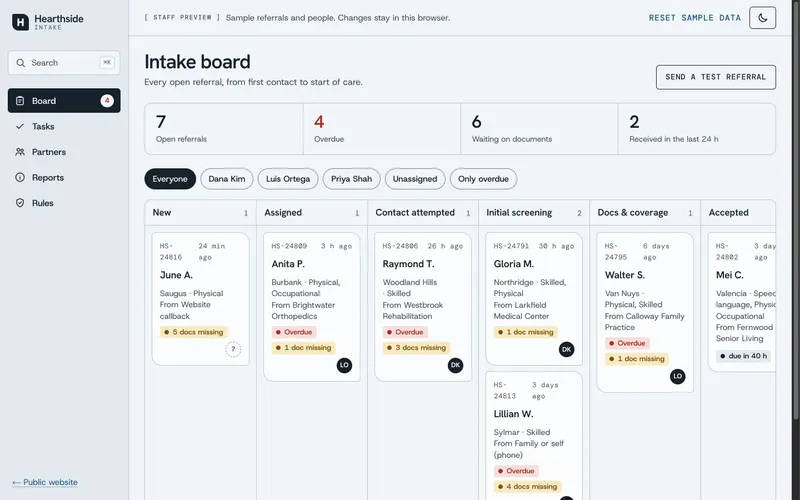
Task: Enable the Only overdue filter
Action: point(483,179)
